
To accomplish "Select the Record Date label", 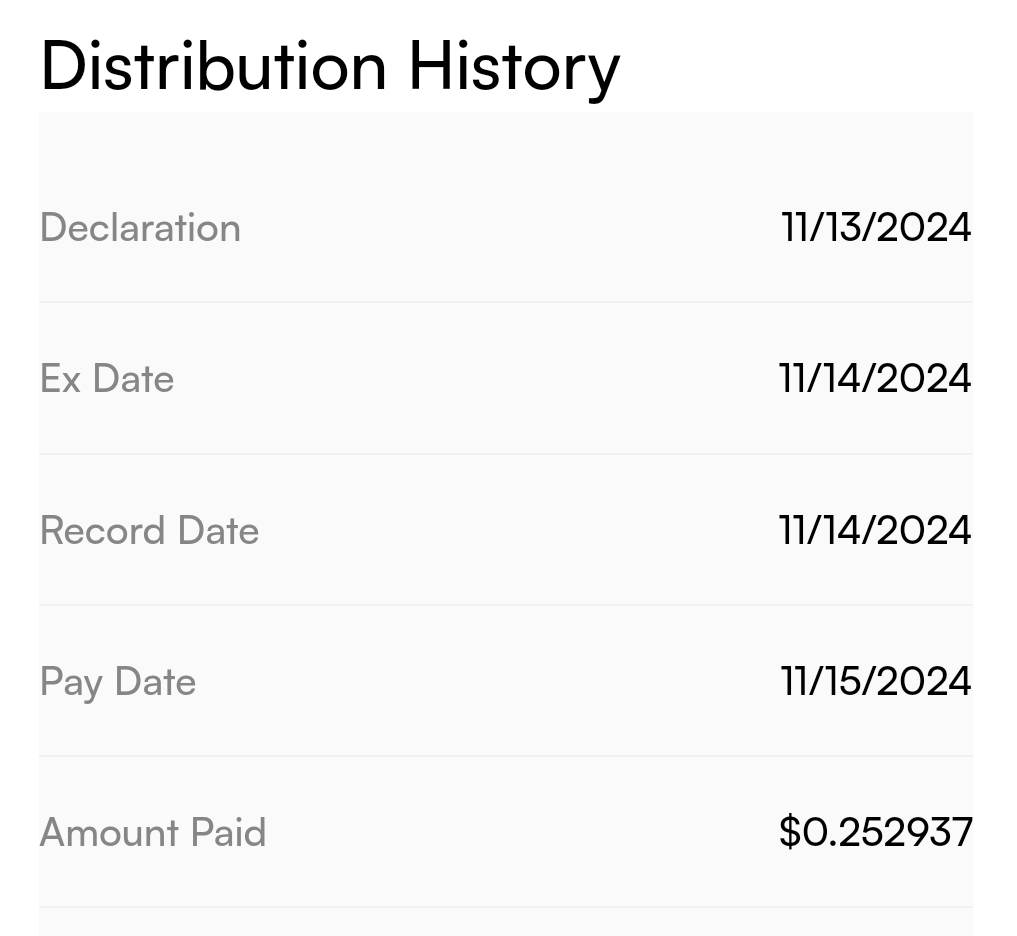I will coord(149,531).
